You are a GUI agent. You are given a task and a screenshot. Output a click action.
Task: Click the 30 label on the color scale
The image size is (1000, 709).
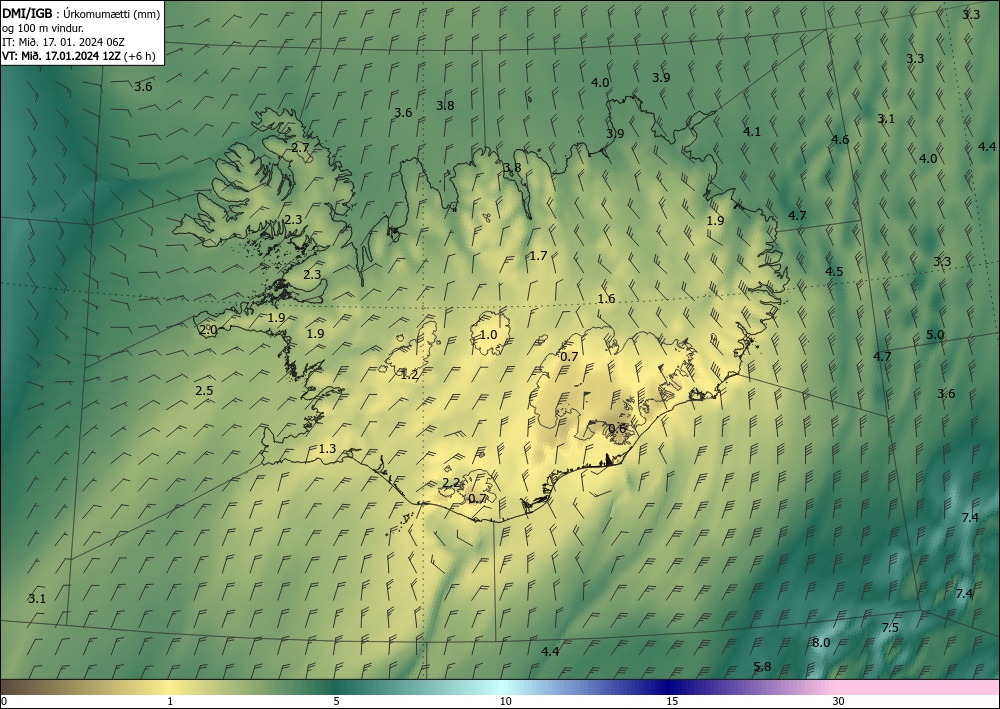click(x=839, y=701)
